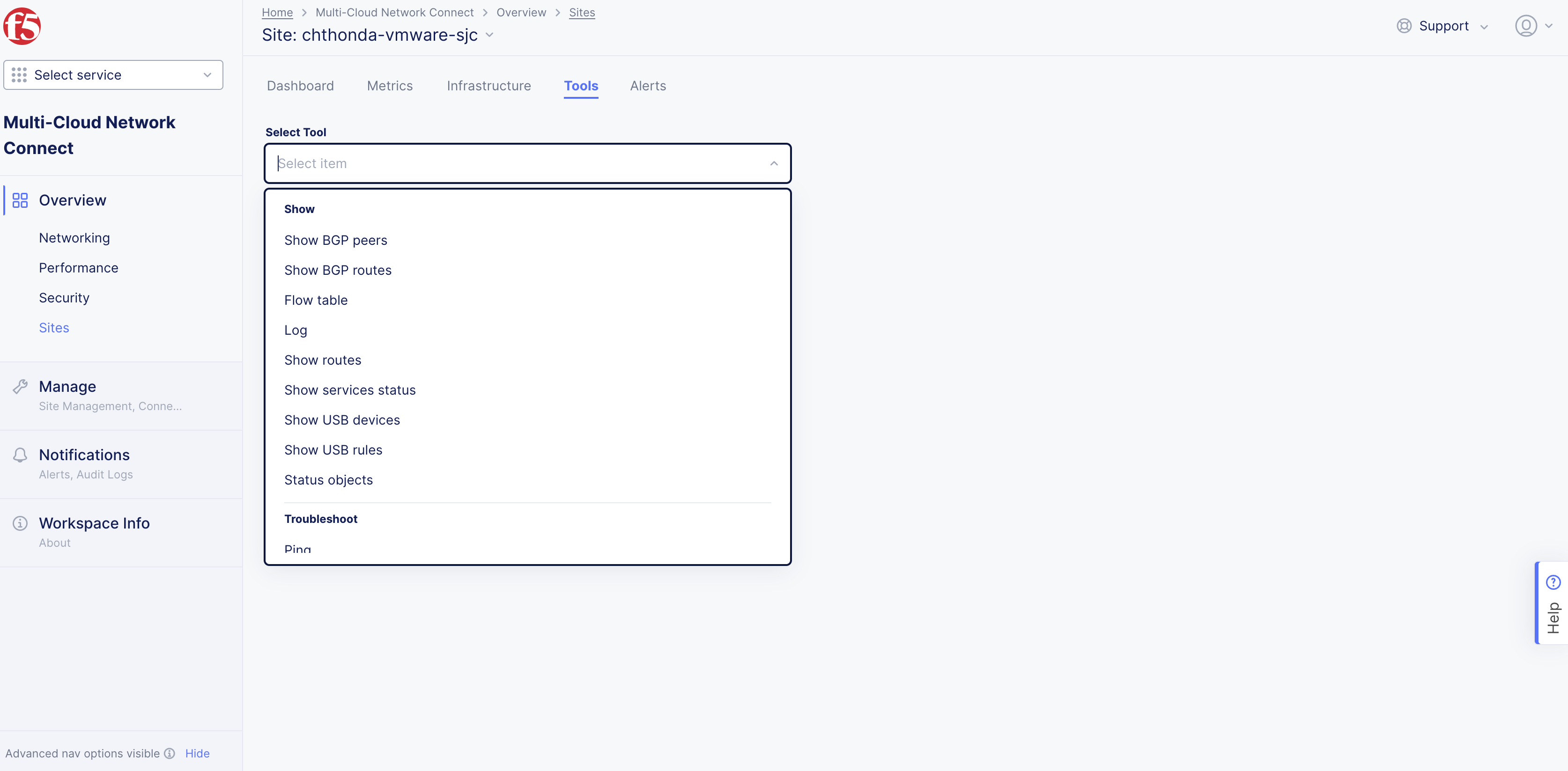Click the Workspace Info icon
The height and width of the screenshot is (771, 1568).
(20, 523)
